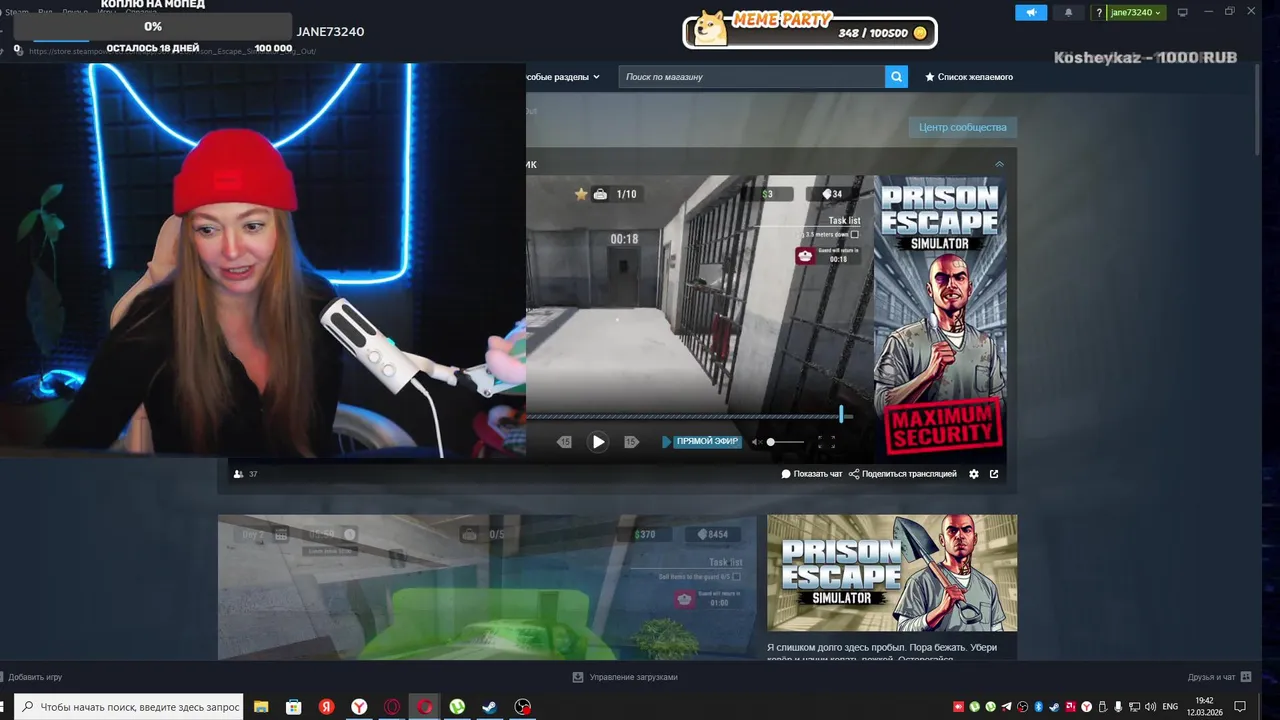Open broadcast settings gear

coord(974,474)
